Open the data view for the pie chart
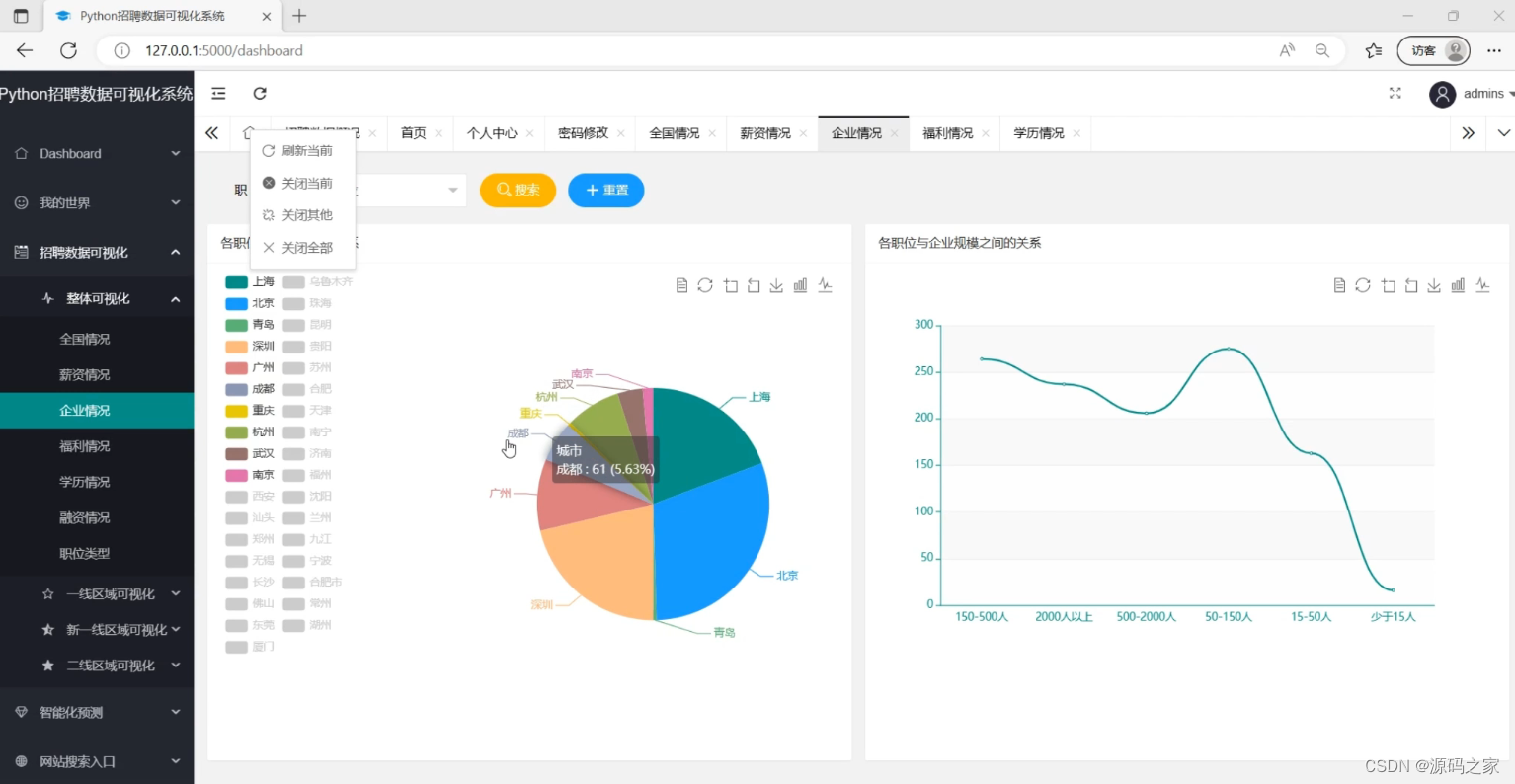 pos(681,285)
